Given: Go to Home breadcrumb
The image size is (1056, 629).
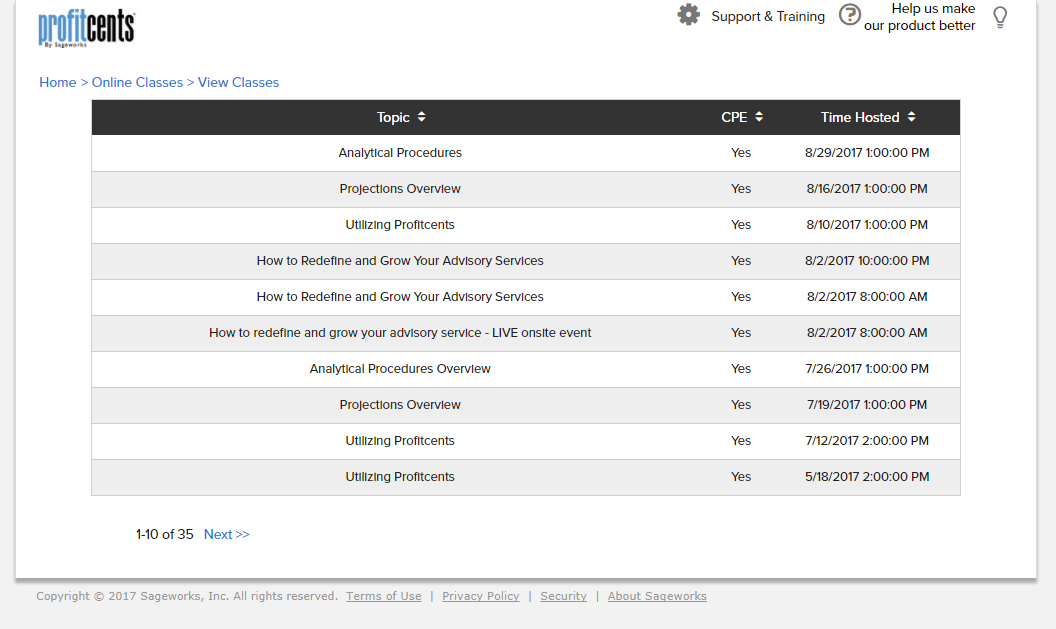Looking at the screenshot, I should (57, 82).
